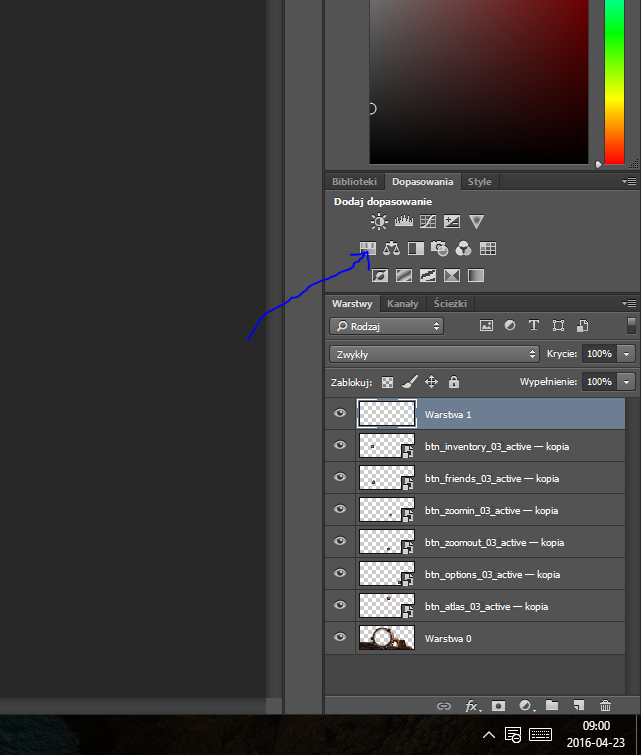Open the Rodzaj filter type dropdown
This screenshot has height=755, width=641.
(x=387, y=326)
